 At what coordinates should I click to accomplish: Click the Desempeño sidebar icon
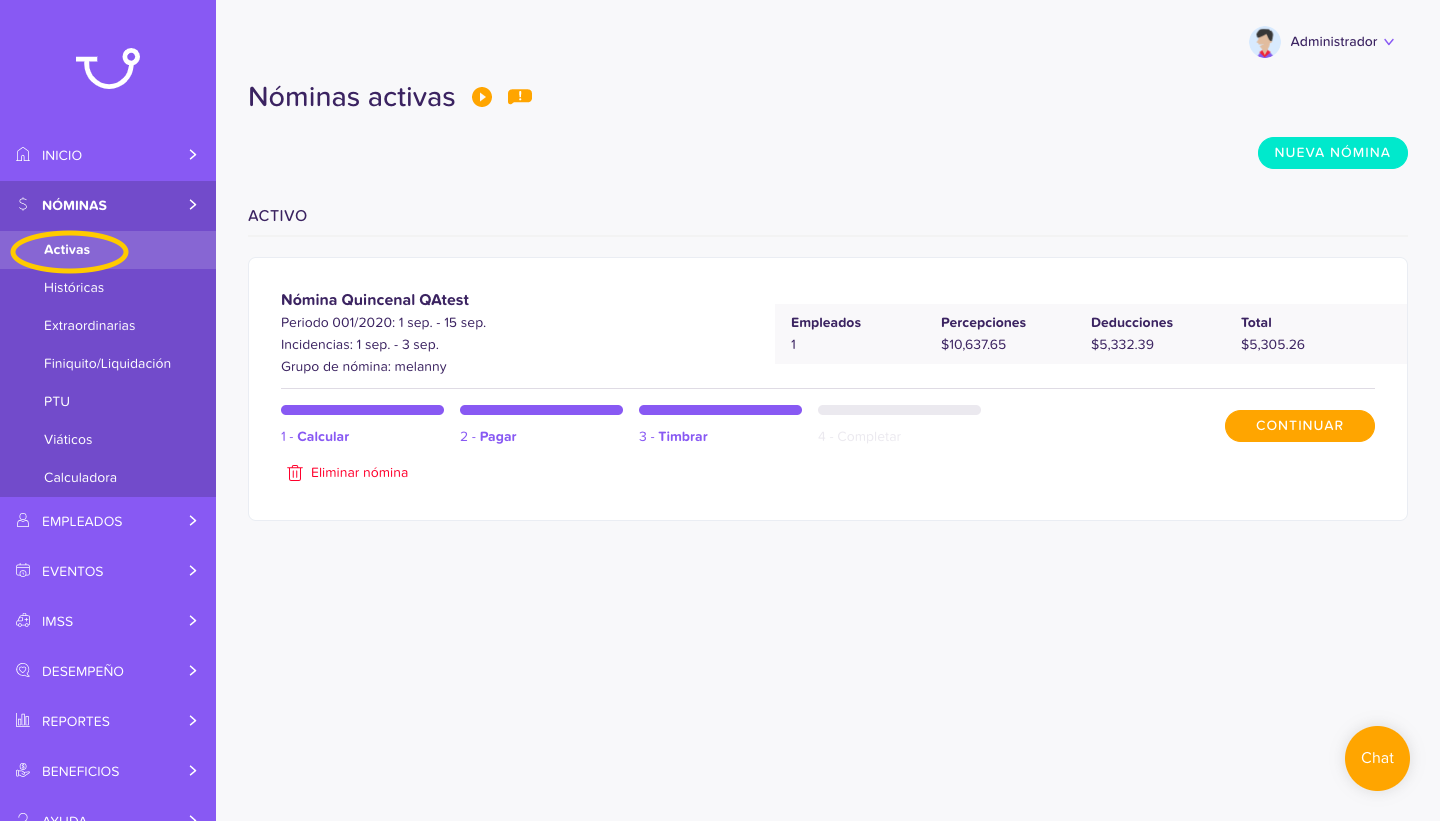tap(24, 671)
